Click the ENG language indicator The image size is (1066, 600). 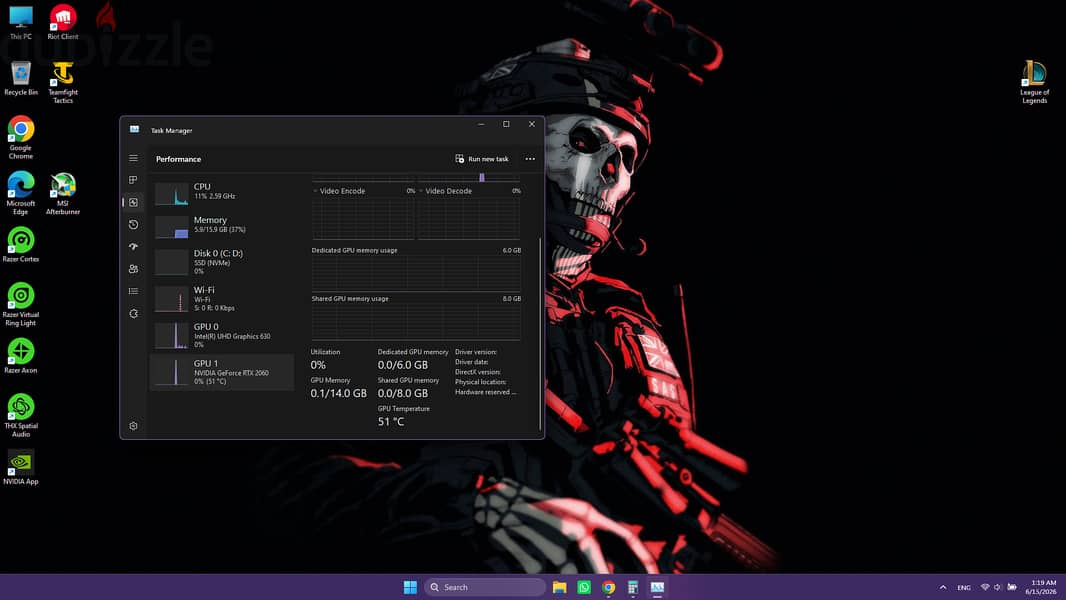click(964, 587)
